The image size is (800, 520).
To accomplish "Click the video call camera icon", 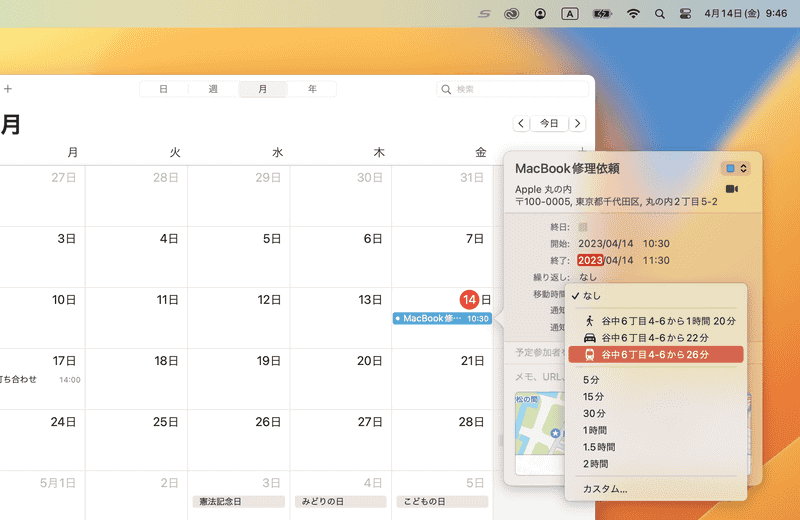I will [732, 189].
